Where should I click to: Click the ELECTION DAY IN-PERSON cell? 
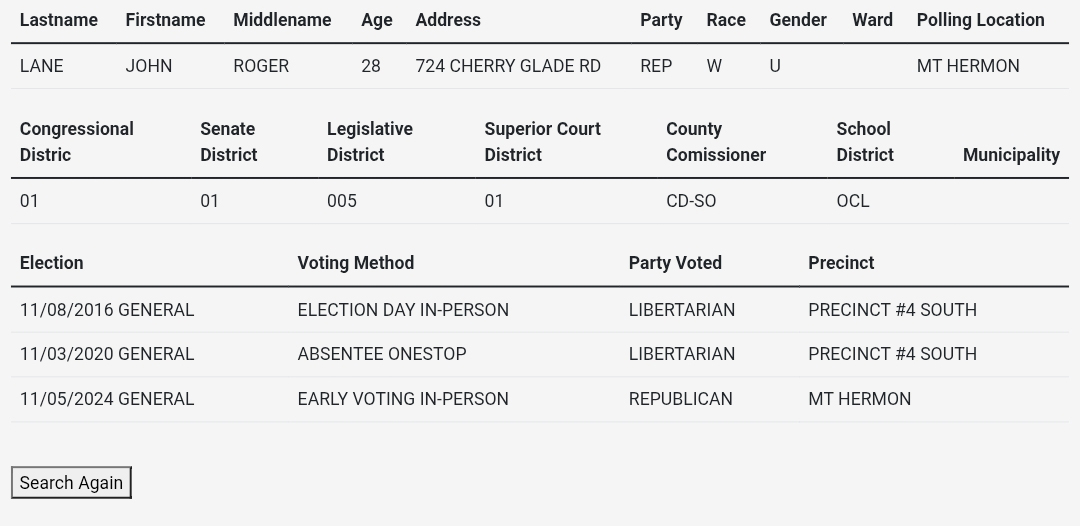point(403,310)
